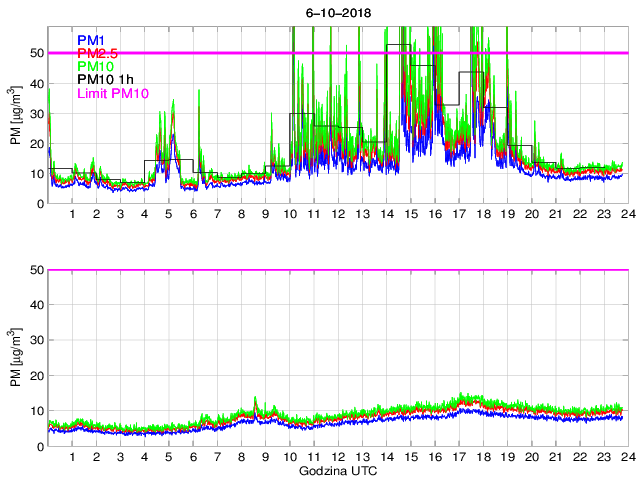Click the 0 y-axis tick on top chart

(x=38, y=204)
